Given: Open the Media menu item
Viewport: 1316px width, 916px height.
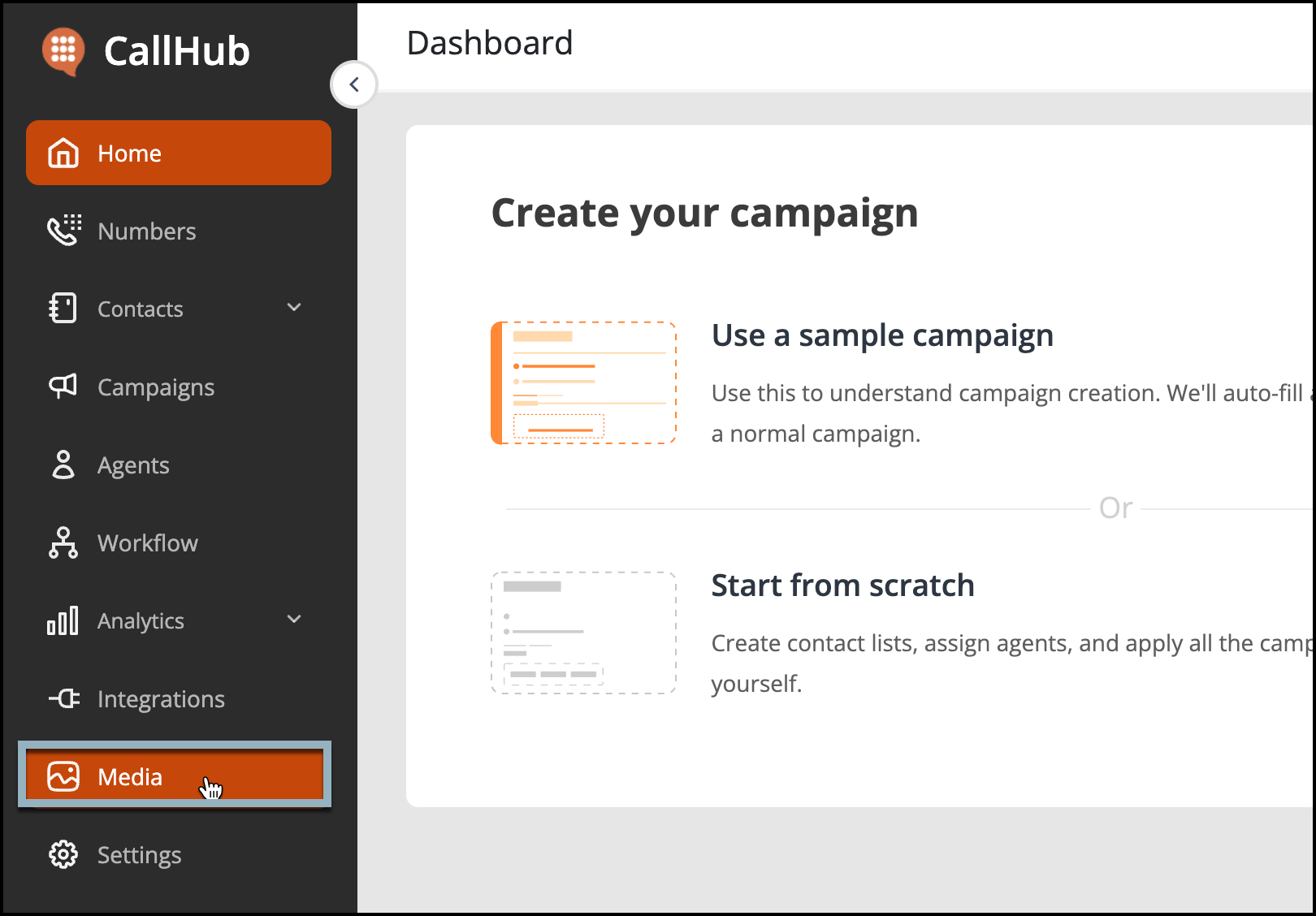Looking at the screenshot, I should point(175,775).
